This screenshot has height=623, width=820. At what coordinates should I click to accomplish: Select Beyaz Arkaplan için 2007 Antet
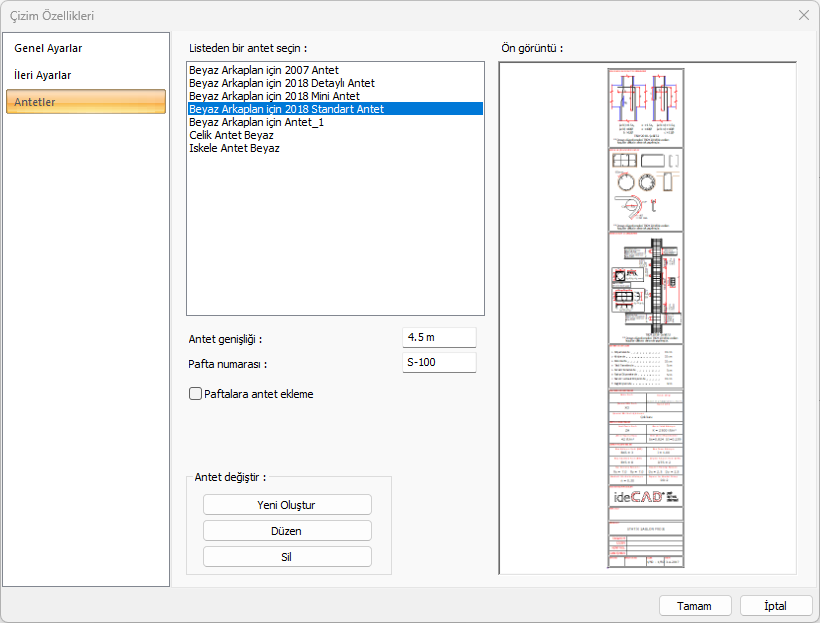[264, 70]
